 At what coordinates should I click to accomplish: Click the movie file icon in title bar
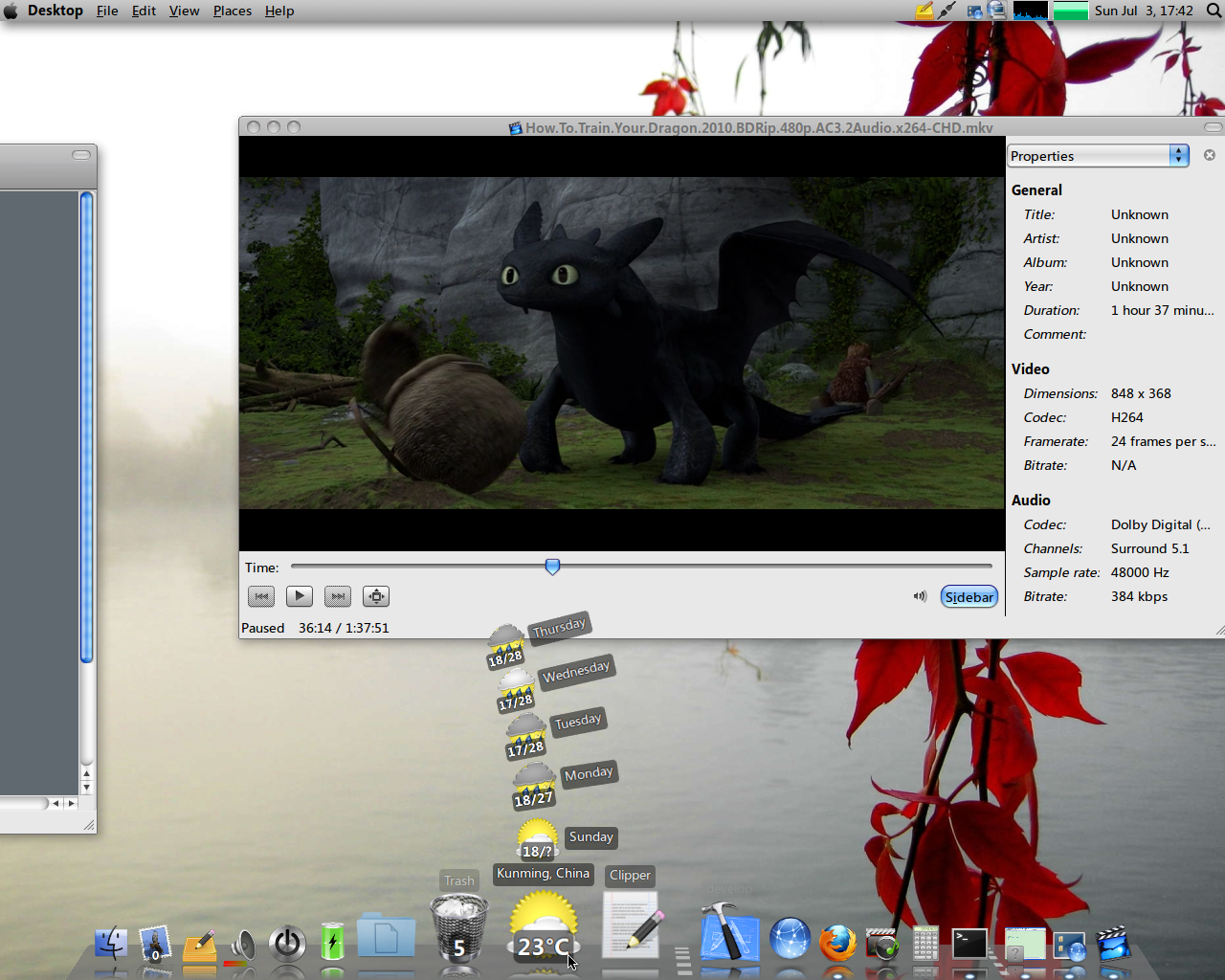pos(516,127)
